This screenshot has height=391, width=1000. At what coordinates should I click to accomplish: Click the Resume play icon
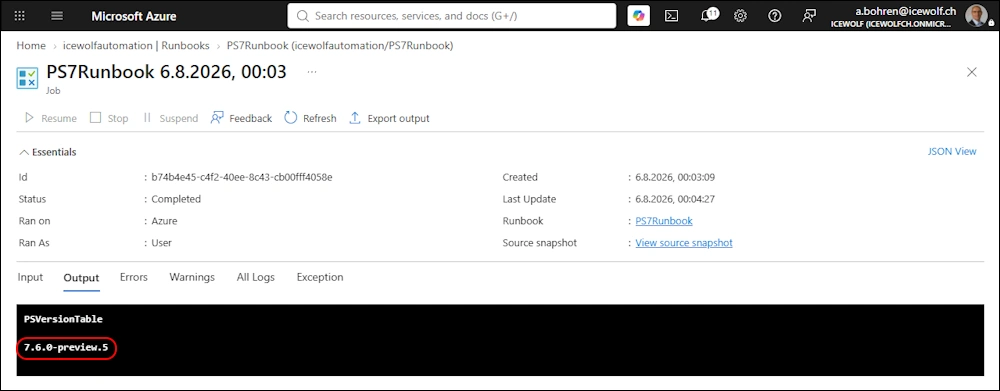coord(29,118)
